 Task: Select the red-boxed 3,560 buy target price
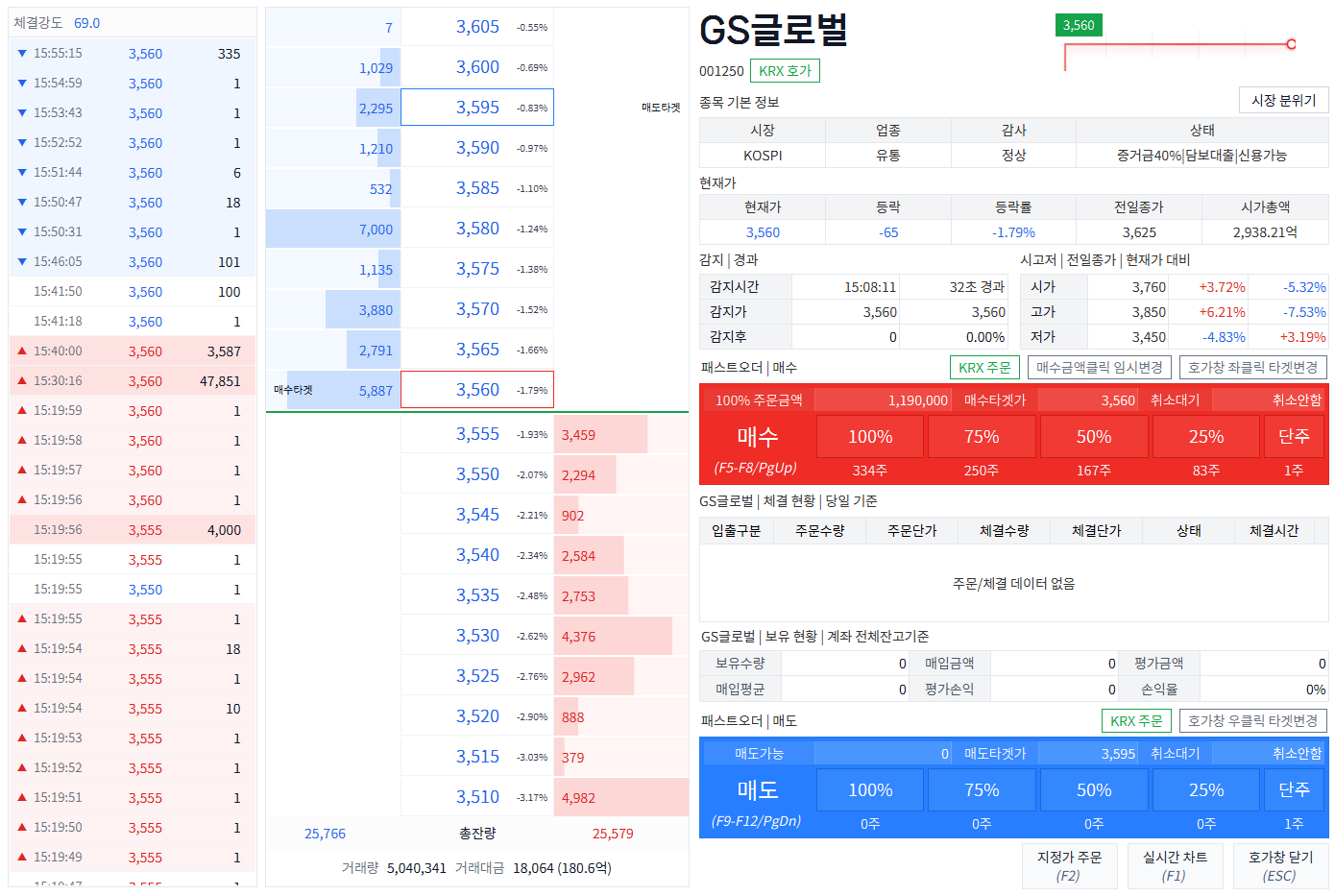coord(477,390)
